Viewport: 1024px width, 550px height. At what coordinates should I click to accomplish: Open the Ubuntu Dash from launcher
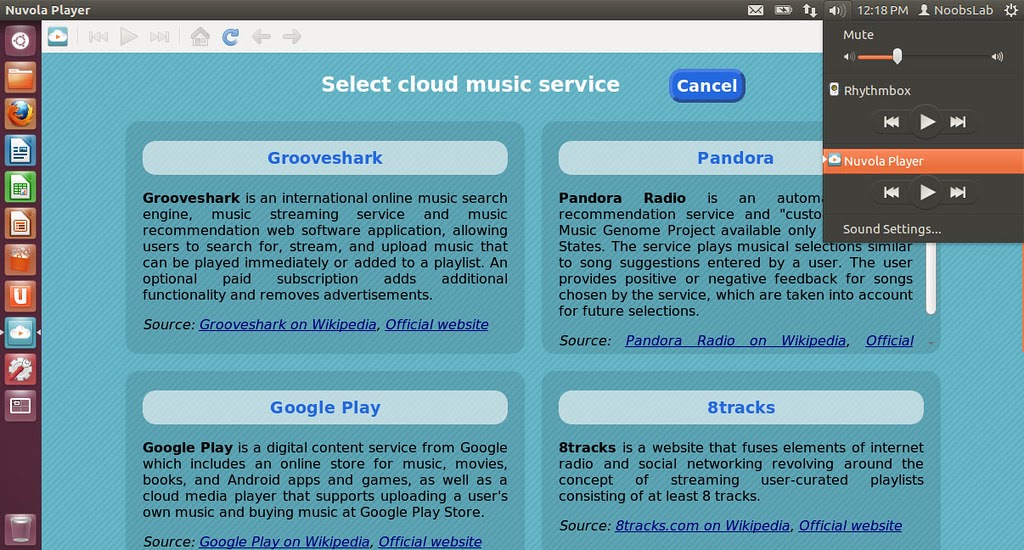click(20, 40)
